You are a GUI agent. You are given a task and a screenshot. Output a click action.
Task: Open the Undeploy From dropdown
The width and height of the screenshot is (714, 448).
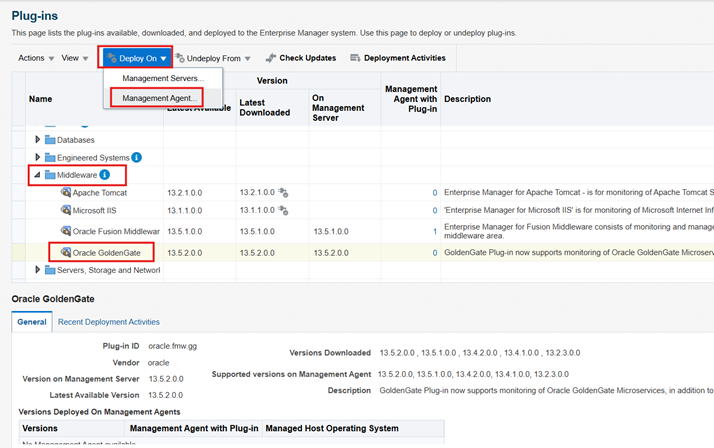214,58
